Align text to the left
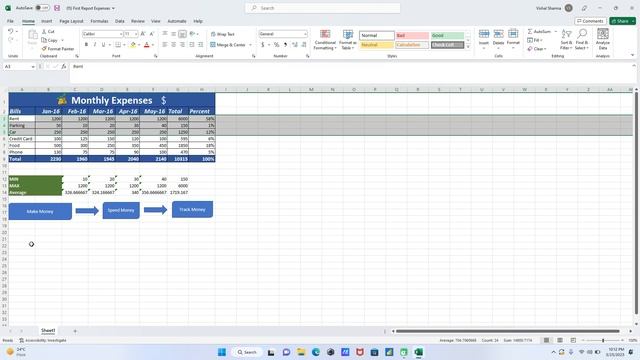The width and height of the screenshot is (640, 360). pos(165,44)
